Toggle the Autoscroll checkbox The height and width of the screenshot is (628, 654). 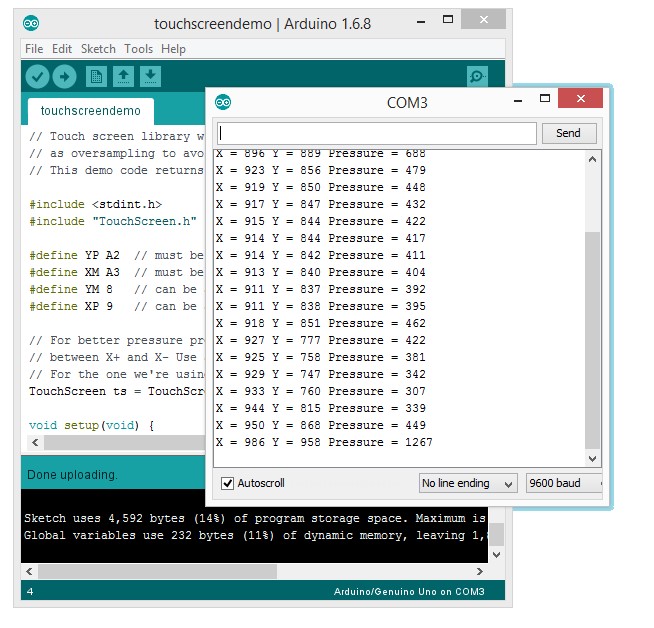pyautogui.click(x=227, y=483)
